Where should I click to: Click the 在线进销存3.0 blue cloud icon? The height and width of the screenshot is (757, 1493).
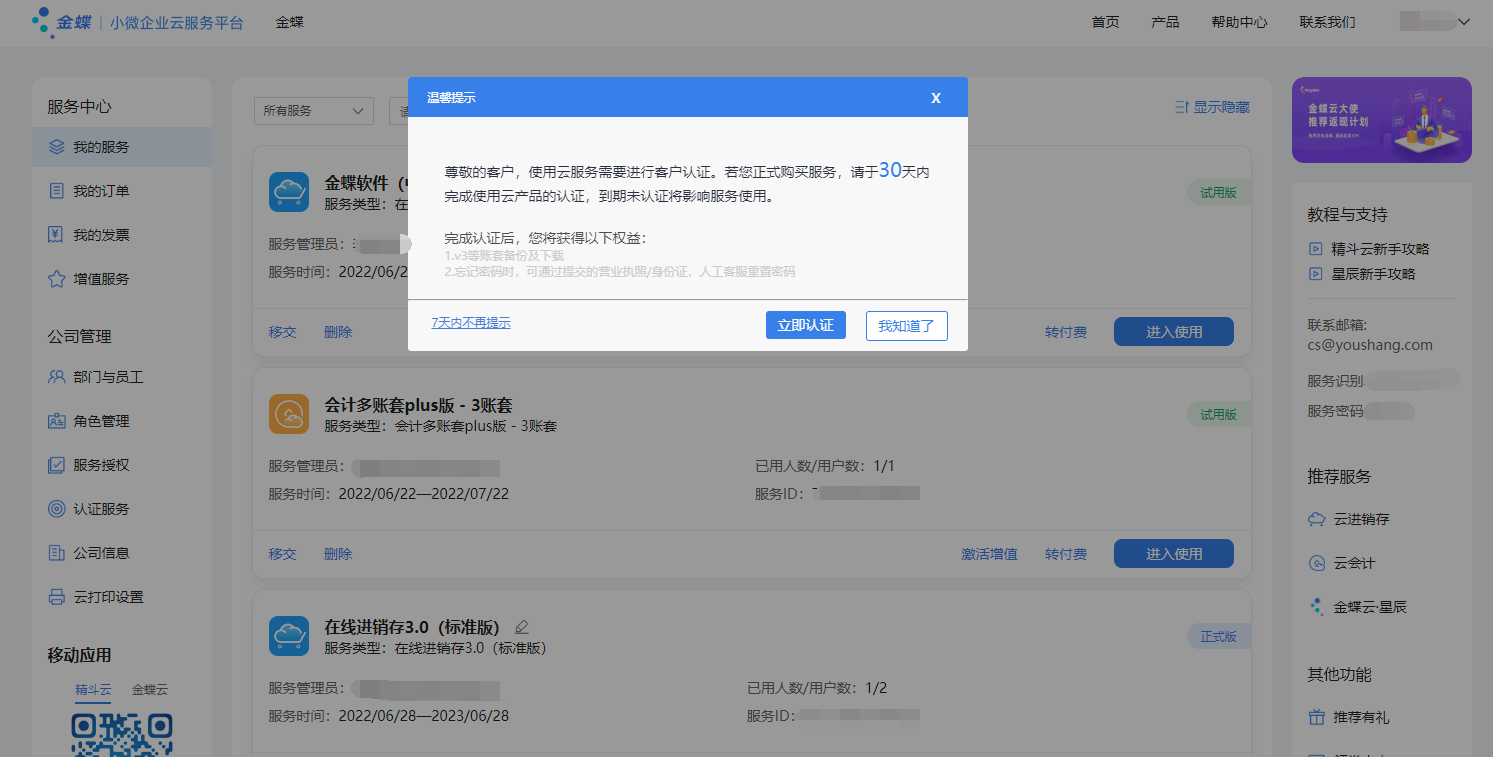tap(289, 636)
